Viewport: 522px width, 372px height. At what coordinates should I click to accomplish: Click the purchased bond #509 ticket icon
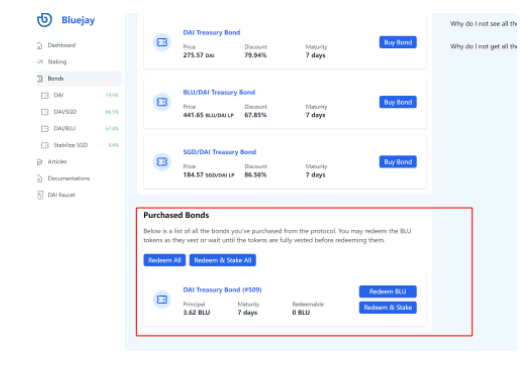click(162, 299)
